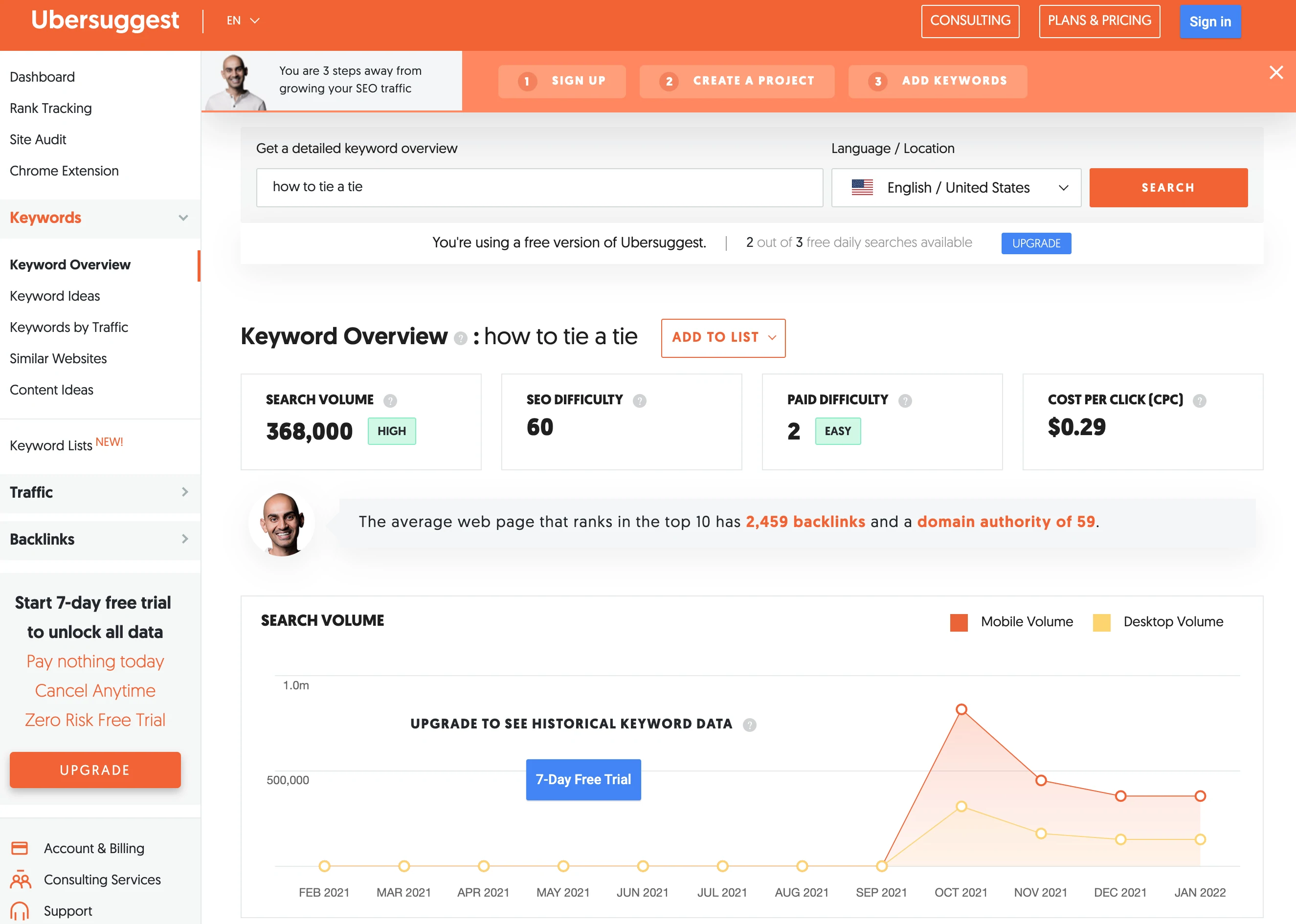Select the Content Ideas menu item

point(51,389)
